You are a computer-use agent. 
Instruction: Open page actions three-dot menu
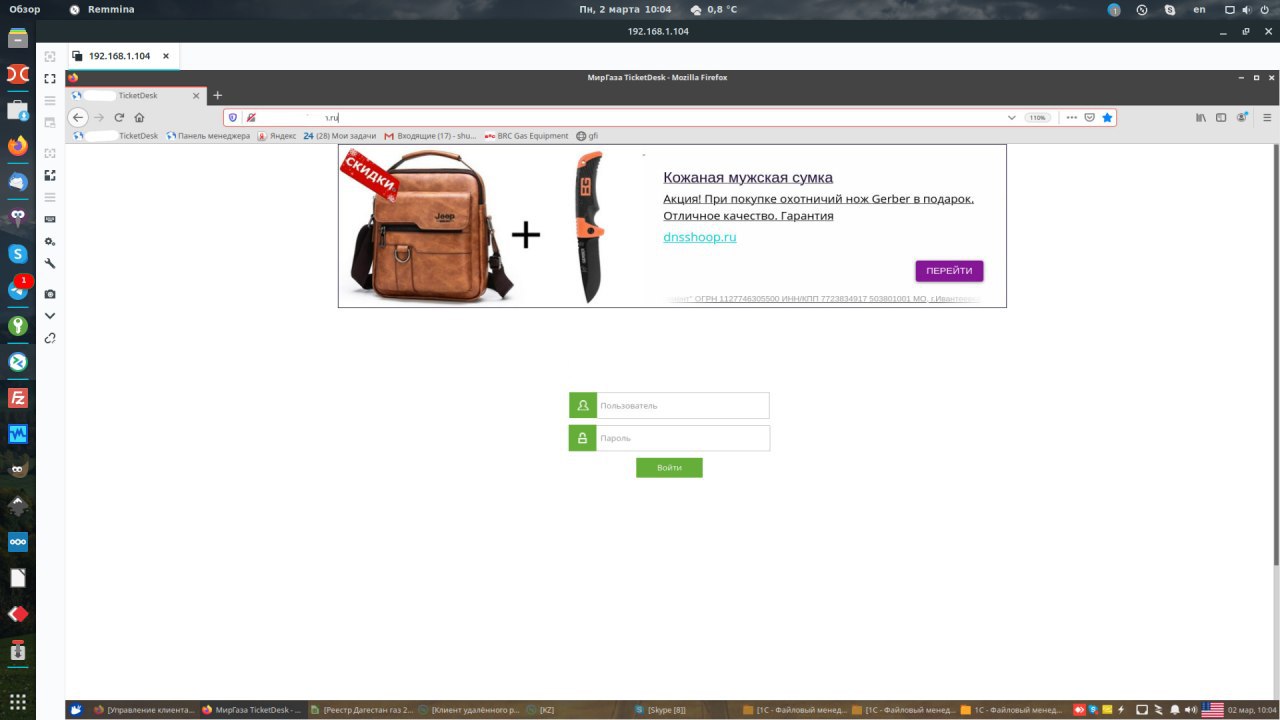[x=1072, y=117]
